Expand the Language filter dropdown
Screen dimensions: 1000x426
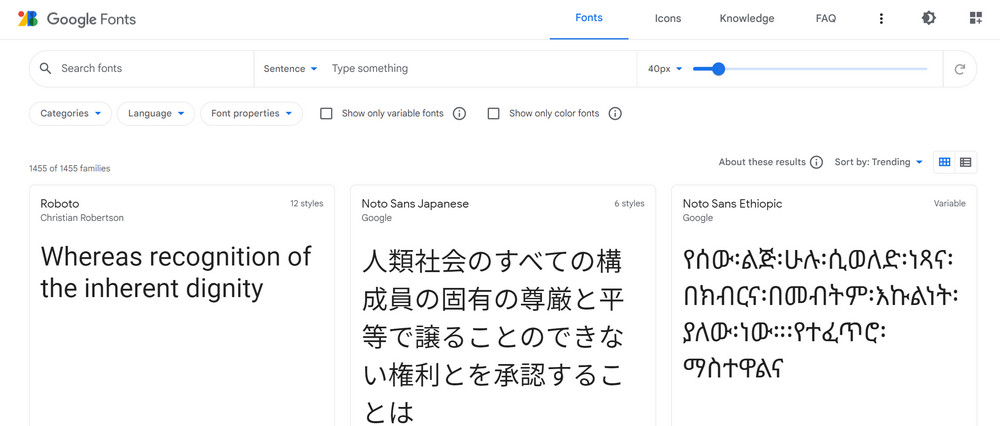156,114
